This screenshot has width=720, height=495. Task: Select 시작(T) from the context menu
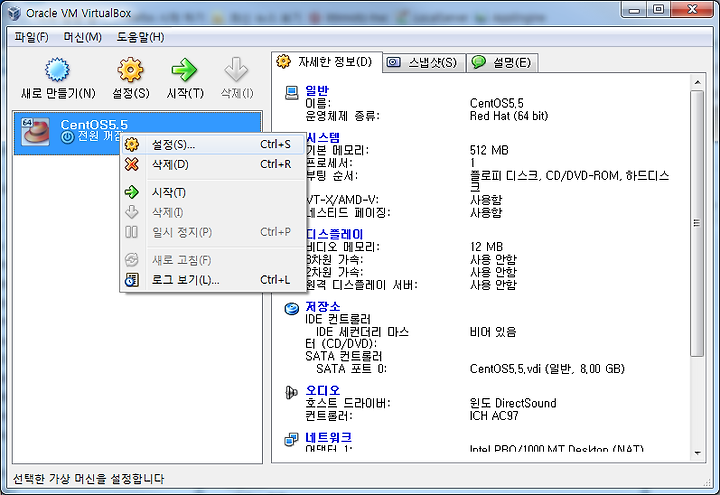[213, 192]
